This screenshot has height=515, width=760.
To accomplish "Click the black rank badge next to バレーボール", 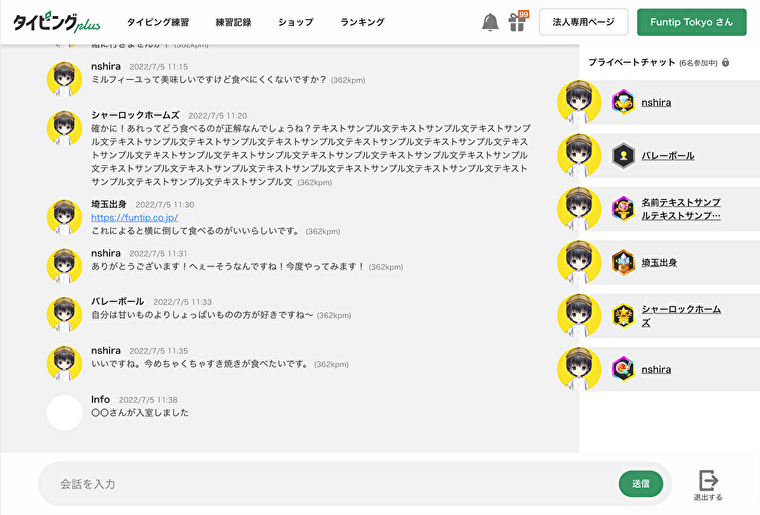I will (623, 155).
